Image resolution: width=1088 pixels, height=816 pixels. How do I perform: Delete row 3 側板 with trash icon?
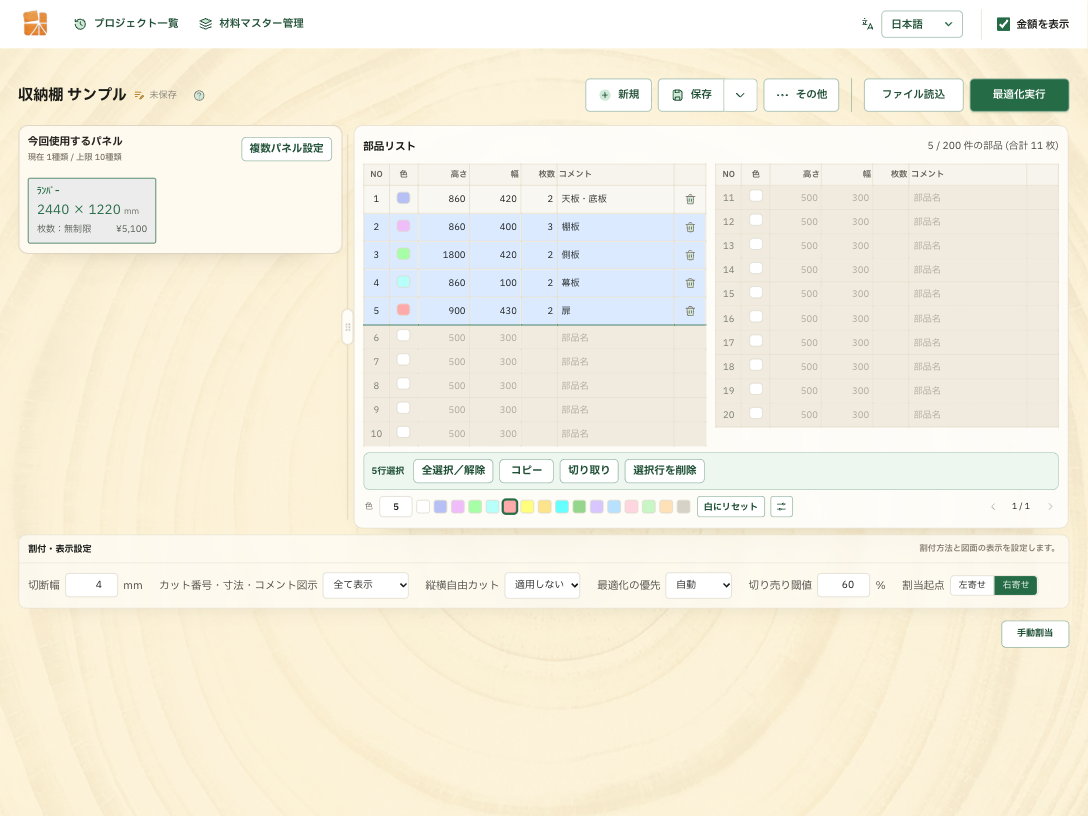[690, 255]
